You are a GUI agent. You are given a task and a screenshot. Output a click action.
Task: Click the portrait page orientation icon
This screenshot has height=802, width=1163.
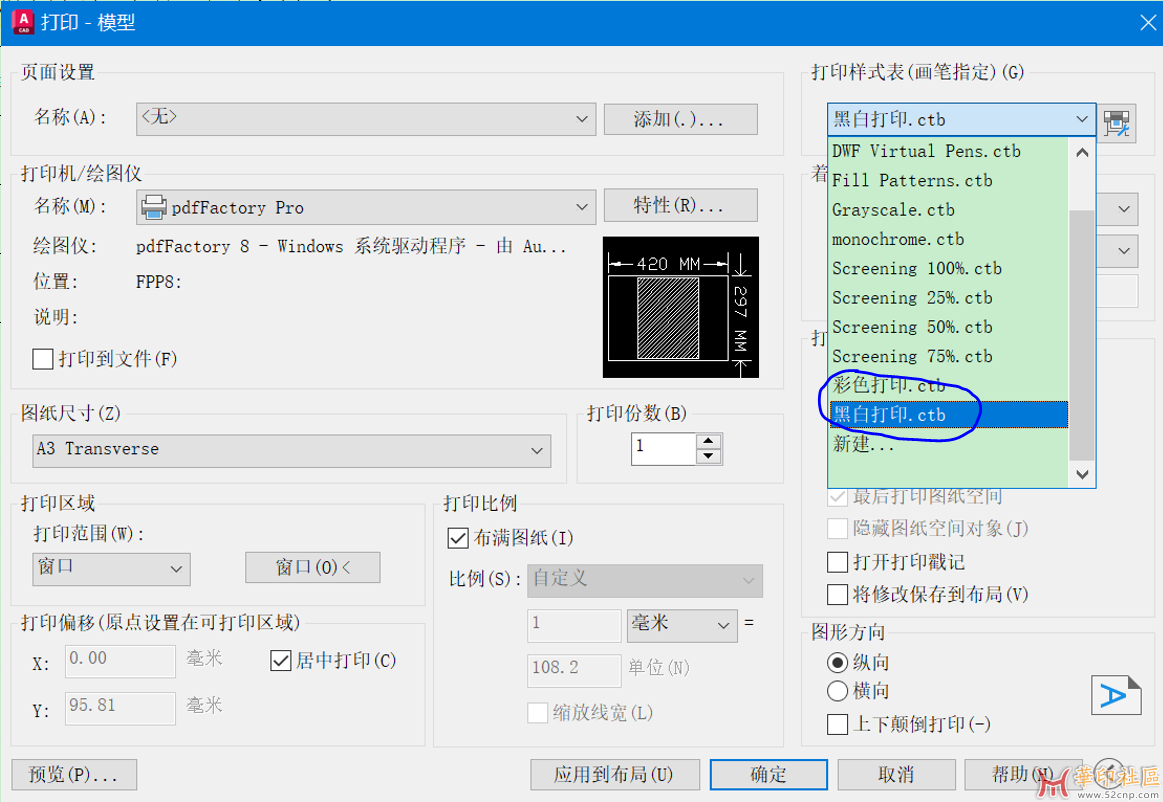pyautogui.click(x=1116, y=695)
